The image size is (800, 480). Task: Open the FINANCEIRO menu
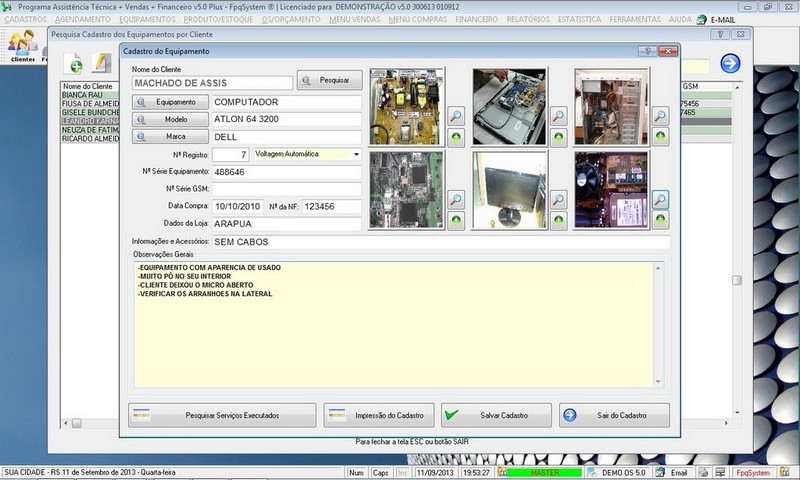(477, 19)
